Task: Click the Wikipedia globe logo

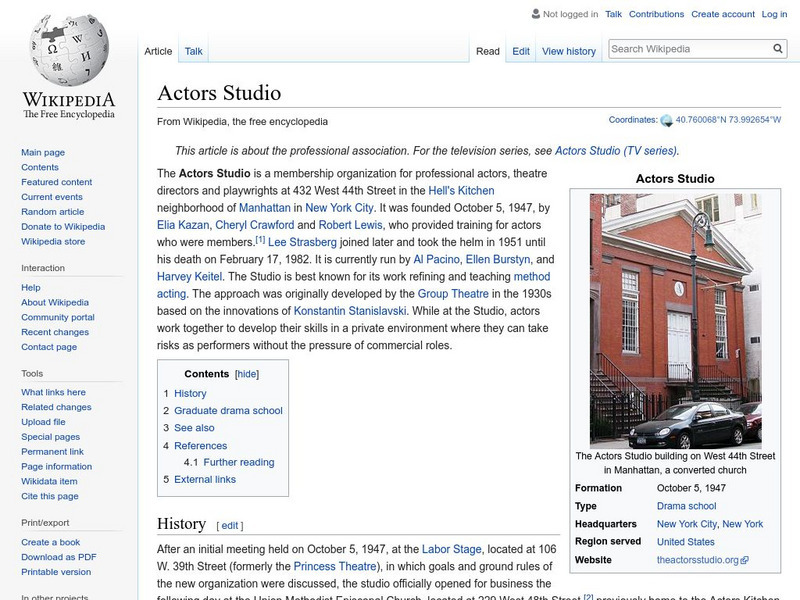Action: 69,50
